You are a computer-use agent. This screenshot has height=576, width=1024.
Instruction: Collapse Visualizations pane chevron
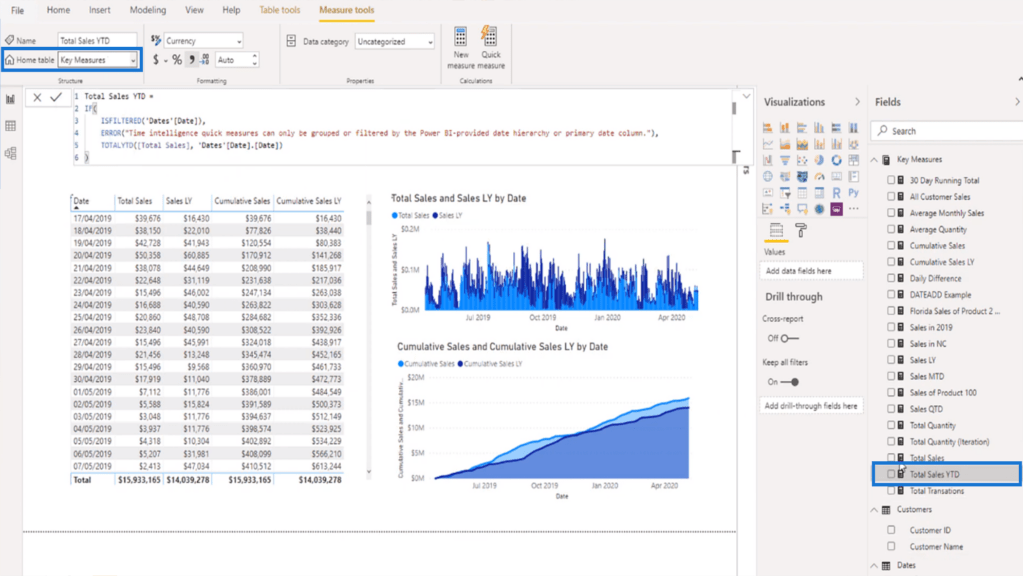(x=857, y=102)
